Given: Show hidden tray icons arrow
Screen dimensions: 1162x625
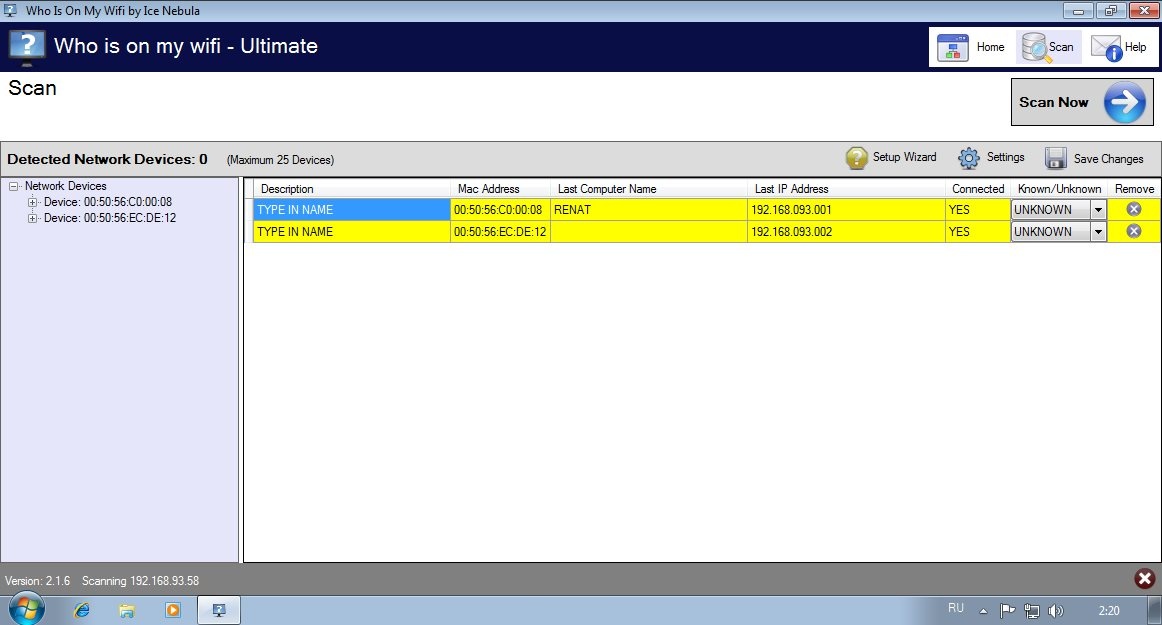Looking at the screenshot, I should click(x=983, y=611).
